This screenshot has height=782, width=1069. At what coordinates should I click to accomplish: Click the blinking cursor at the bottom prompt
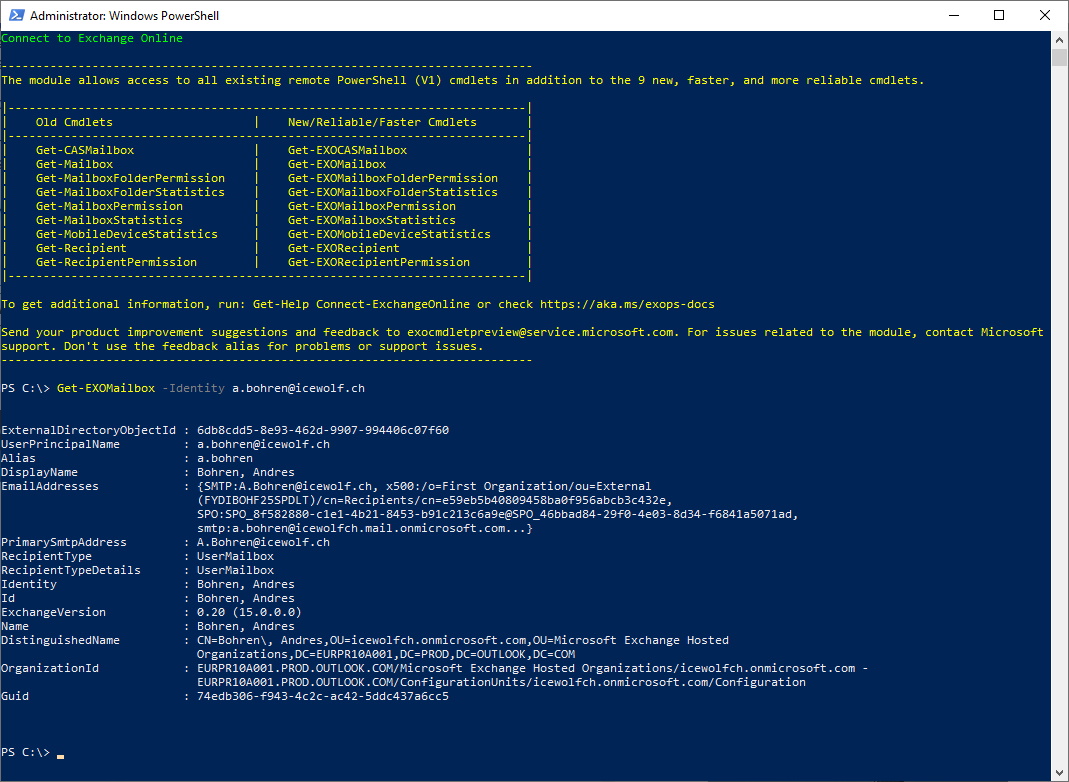click(x=61, y=756)
